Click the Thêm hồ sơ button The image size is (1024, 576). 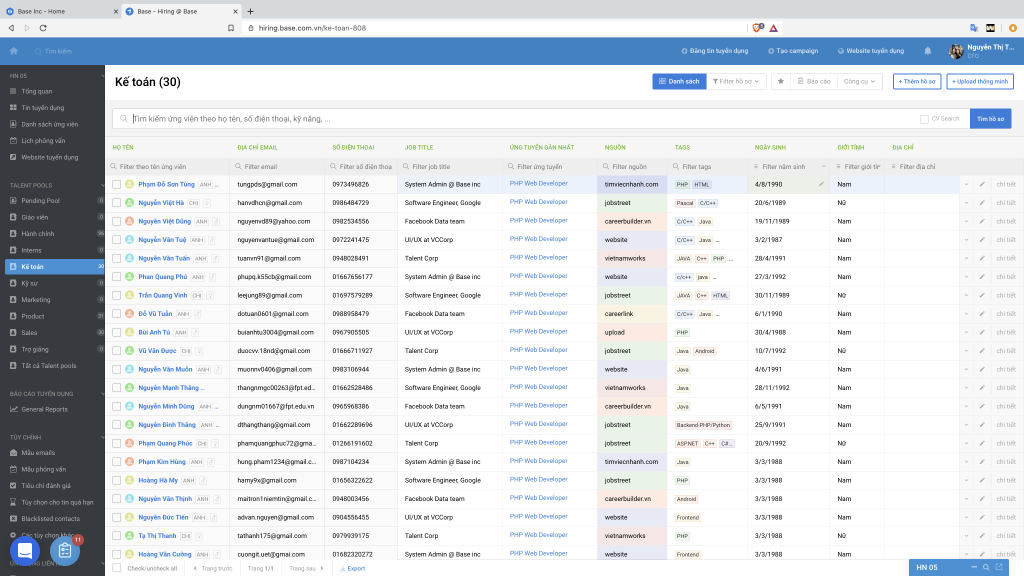[916, 81]
